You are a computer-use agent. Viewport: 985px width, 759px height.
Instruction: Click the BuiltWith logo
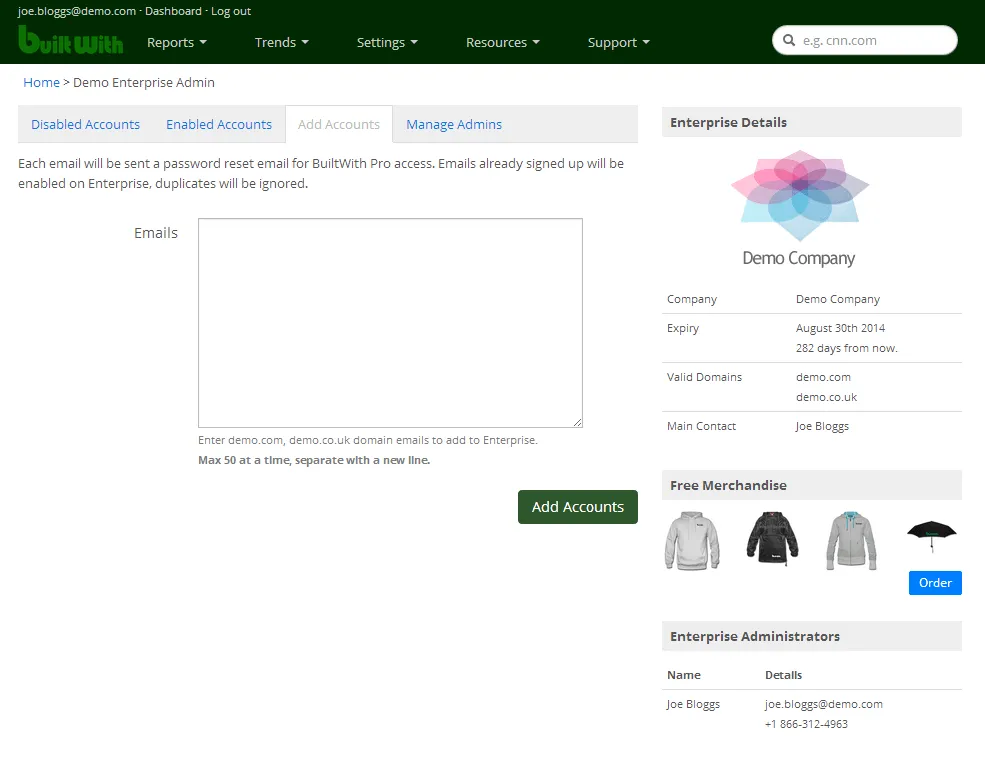click(70, 40)
